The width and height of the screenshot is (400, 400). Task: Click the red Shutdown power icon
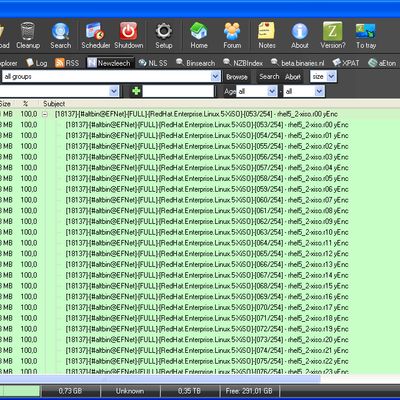(x=129, y=31)
